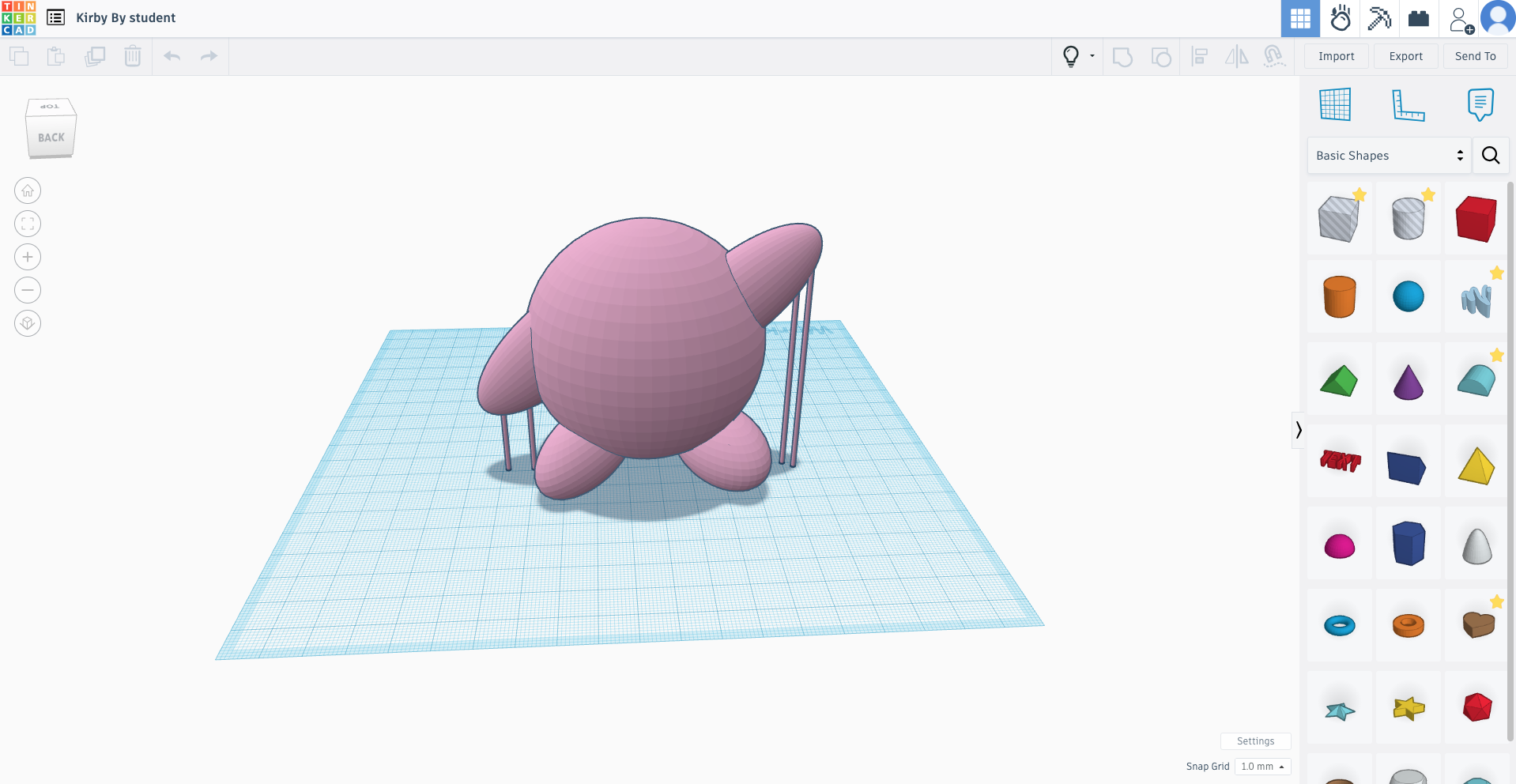Viewport: 1516px width, 784px height.
Task: Expand the Basic Shapes dropdown
Action: point(1389,156)
